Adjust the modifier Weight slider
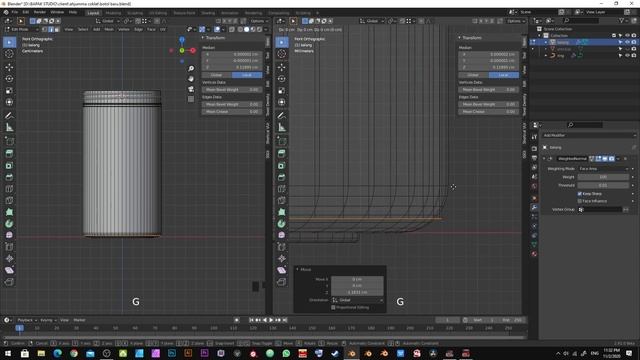The width and height of the screenshot is (640, 360). point(603,177)
